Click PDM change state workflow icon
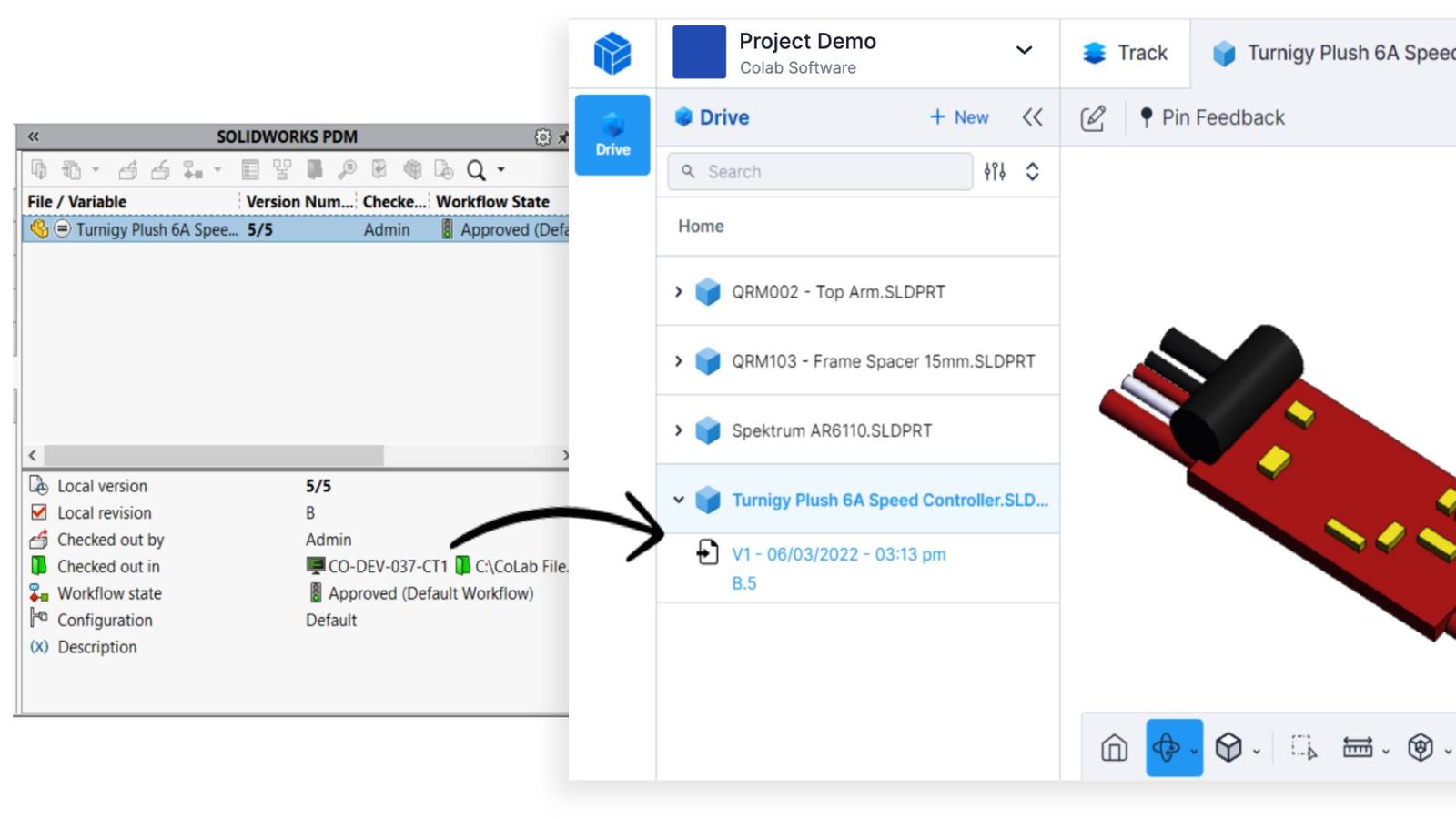The height and width of the screenshot is (819, 1456). pos(193,169)
